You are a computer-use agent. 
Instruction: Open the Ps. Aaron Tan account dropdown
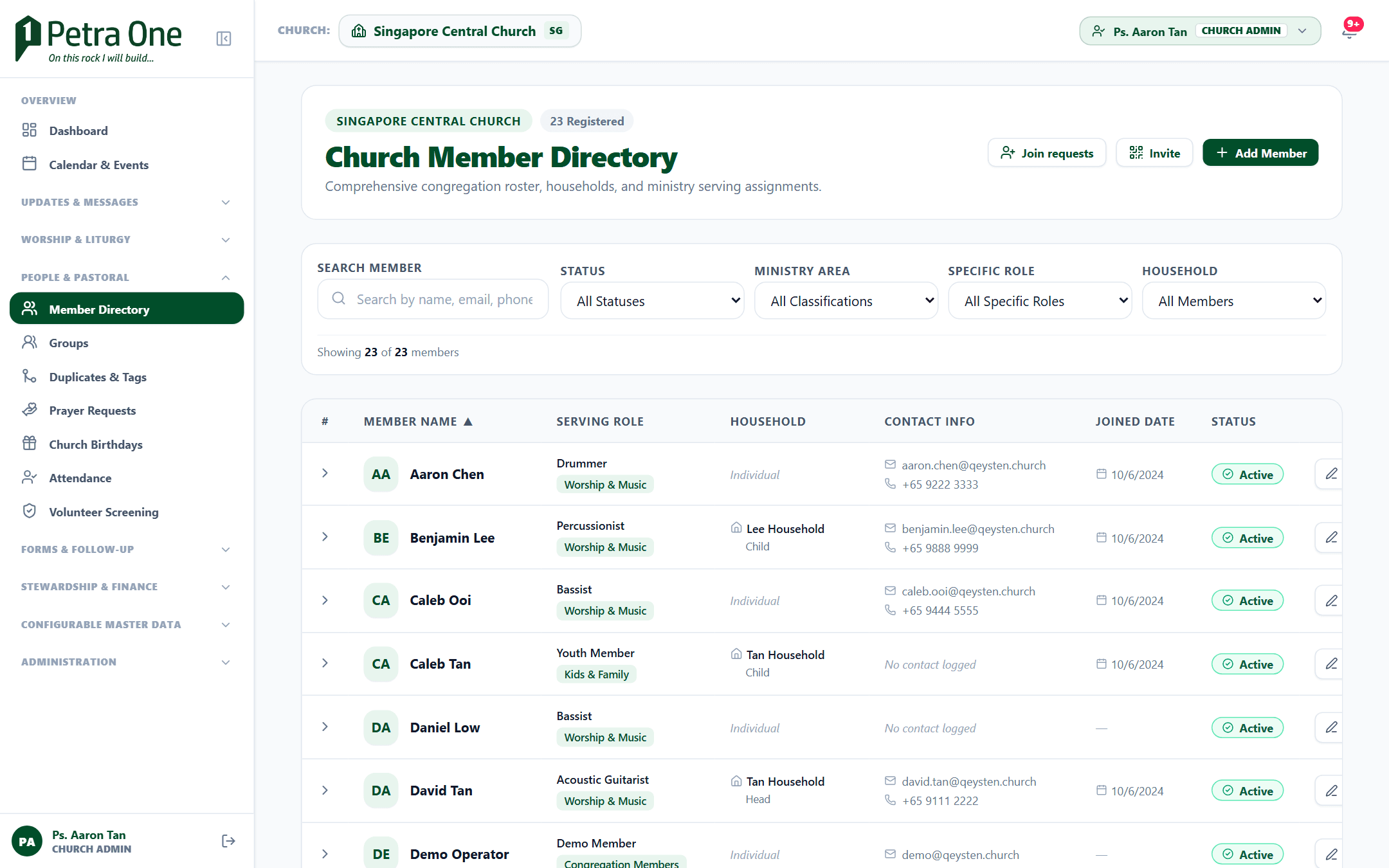(1200, 31)
